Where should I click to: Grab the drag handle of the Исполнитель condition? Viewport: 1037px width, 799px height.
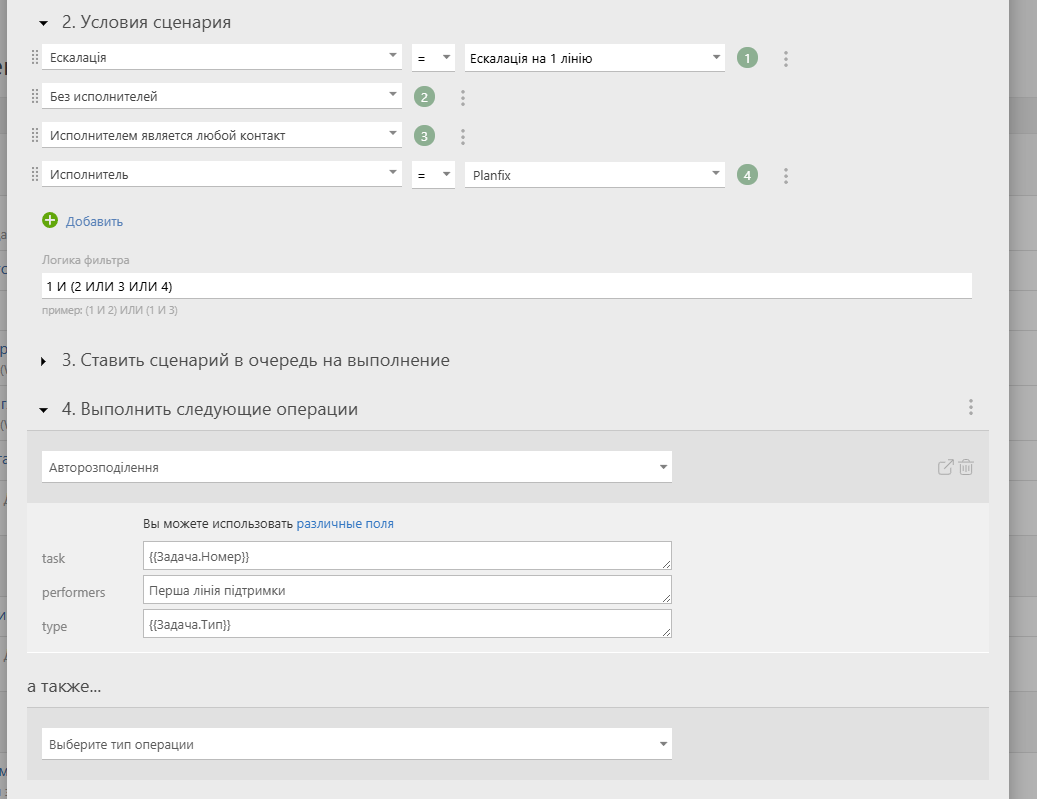[35, 175]
